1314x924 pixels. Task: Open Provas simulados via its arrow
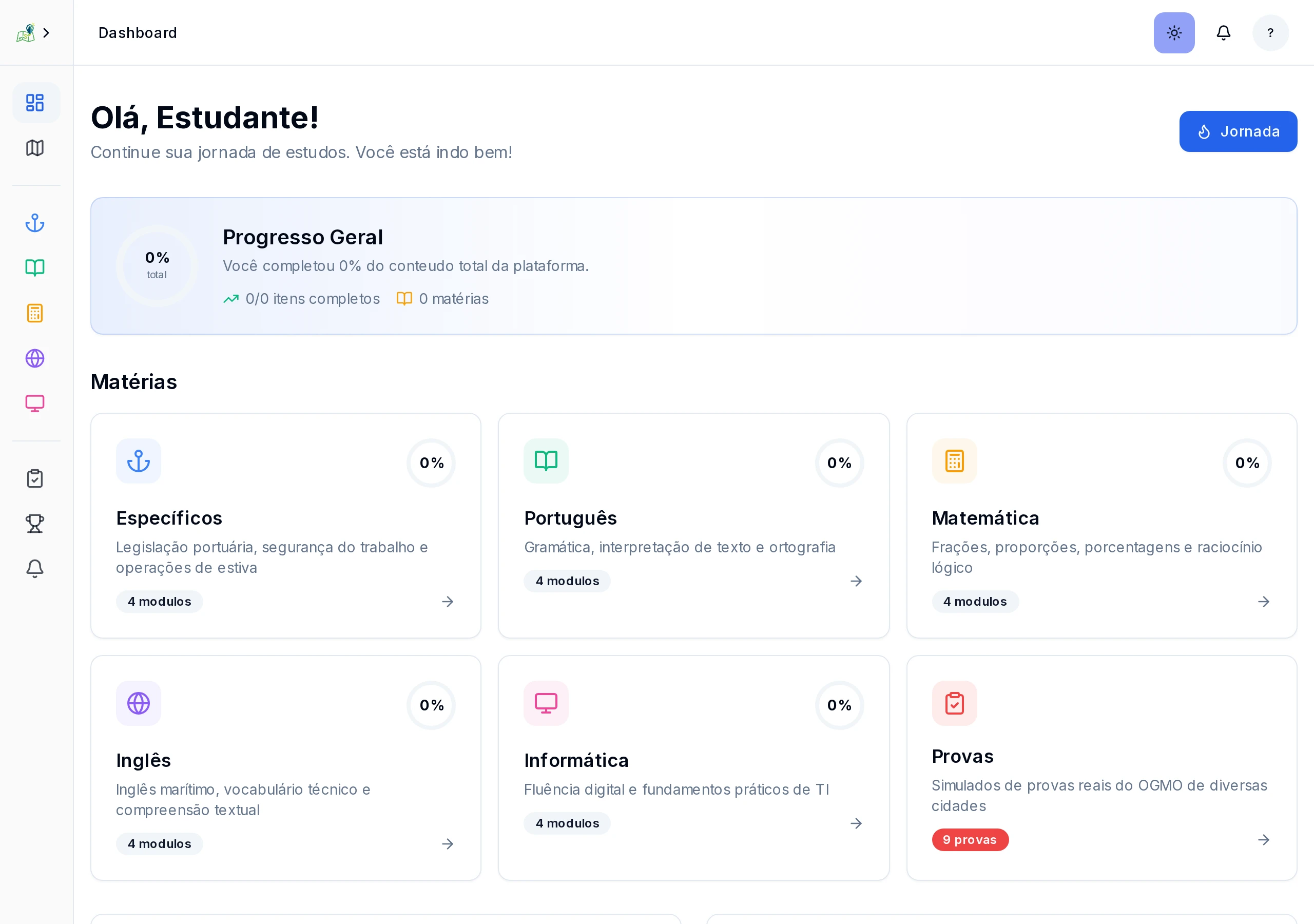point(1264,840)
